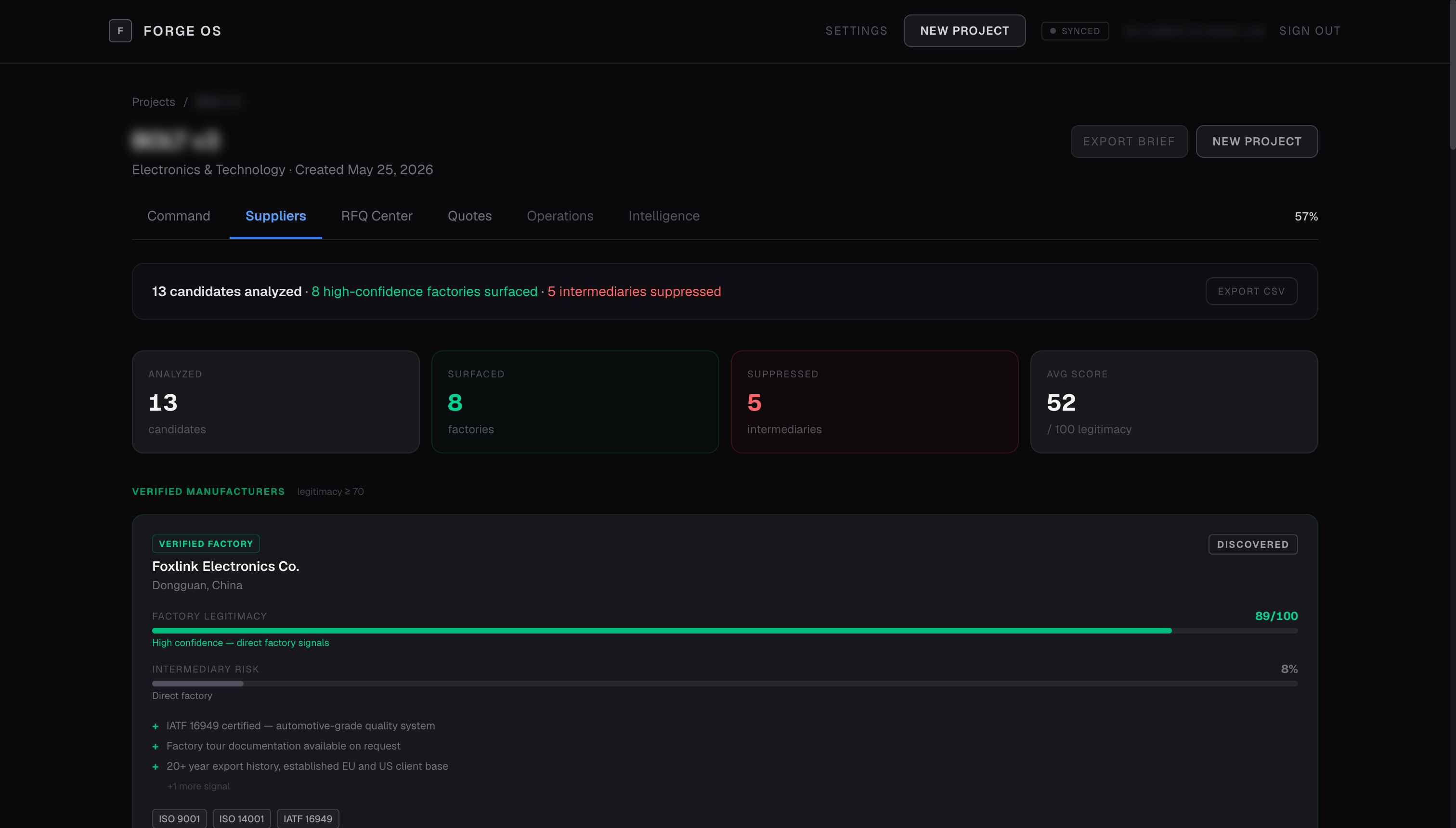1456x828 pixels.
Task: Click the 'IATF 16949 certified' signal line
Action: point(300,725)
